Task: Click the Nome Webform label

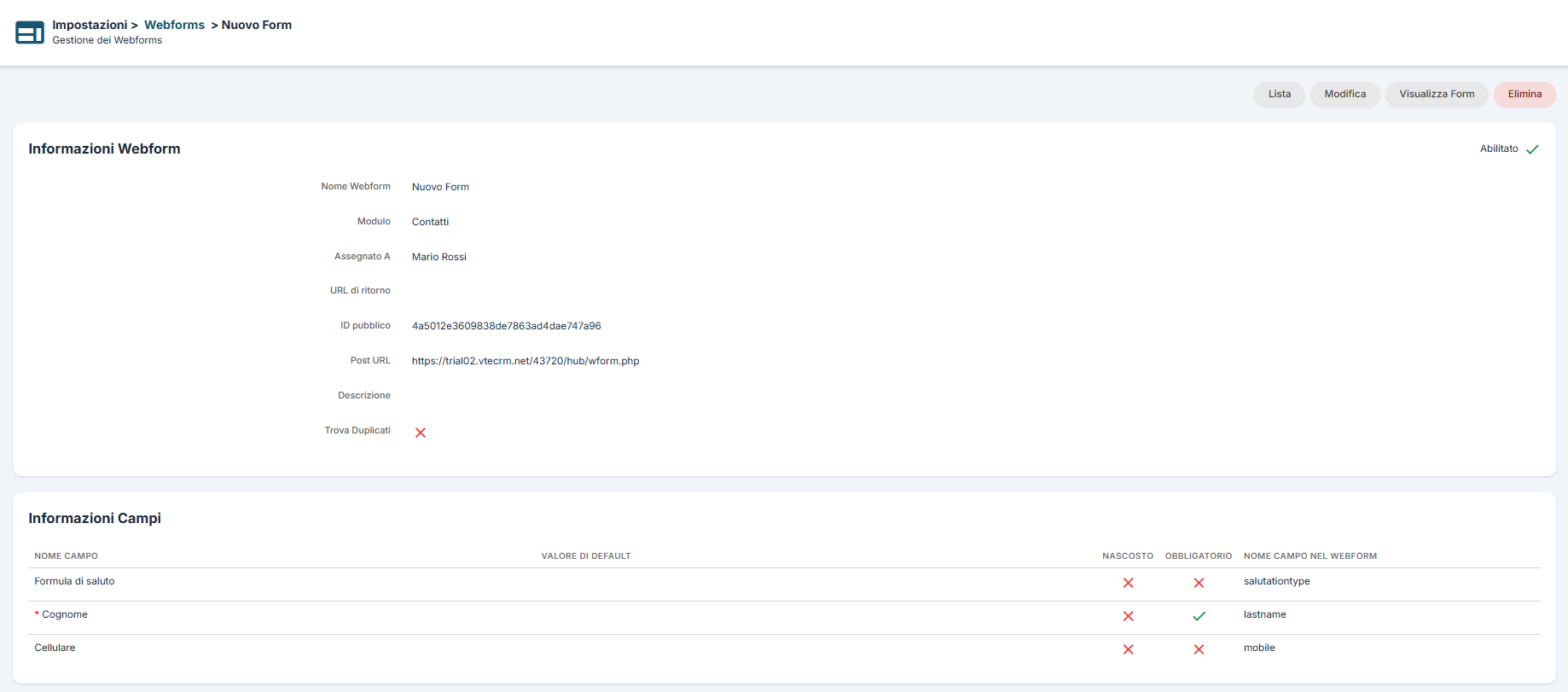Action: pyautogui.click(x=356, y=186)
